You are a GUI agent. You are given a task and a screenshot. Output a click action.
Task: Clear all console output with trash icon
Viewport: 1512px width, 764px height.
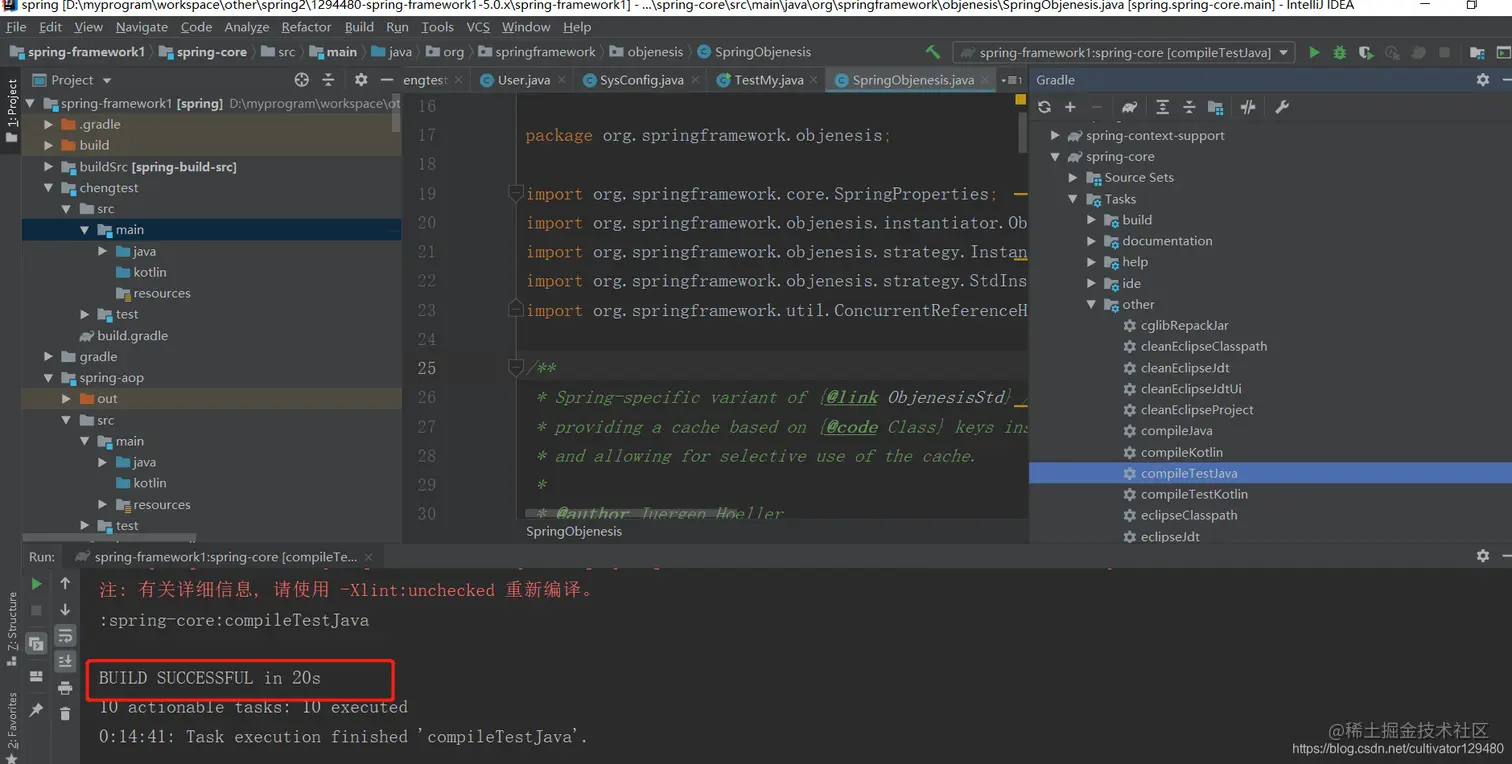[x=65, y=714]
